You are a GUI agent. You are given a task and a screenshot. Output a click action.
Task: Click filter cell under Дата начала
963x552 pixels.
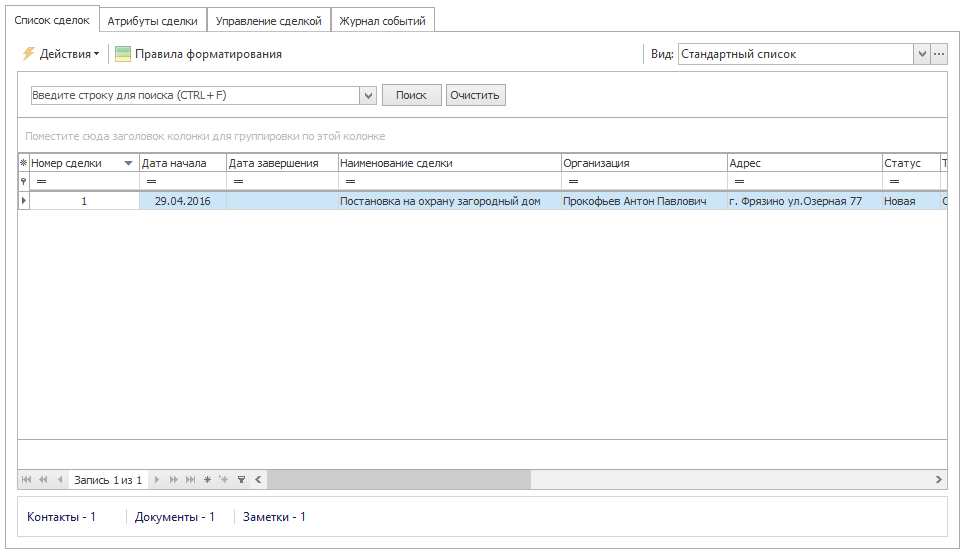(183, 181)
